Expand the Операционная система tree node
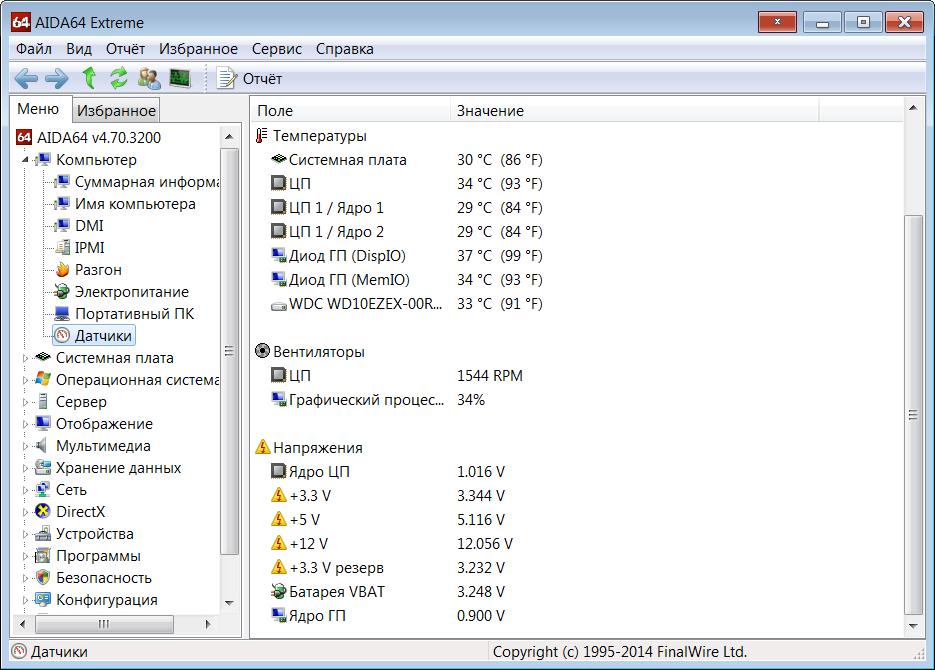The width and height of the screenshot is (935, 670). tap(26, 380)
